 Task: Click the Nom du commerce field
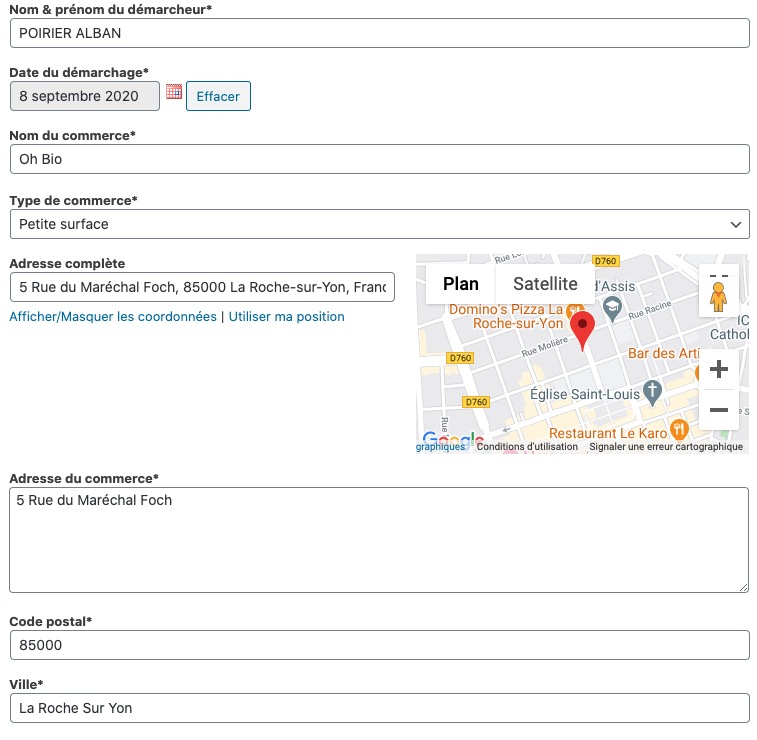pyautogui.click(x=379, y=159)
